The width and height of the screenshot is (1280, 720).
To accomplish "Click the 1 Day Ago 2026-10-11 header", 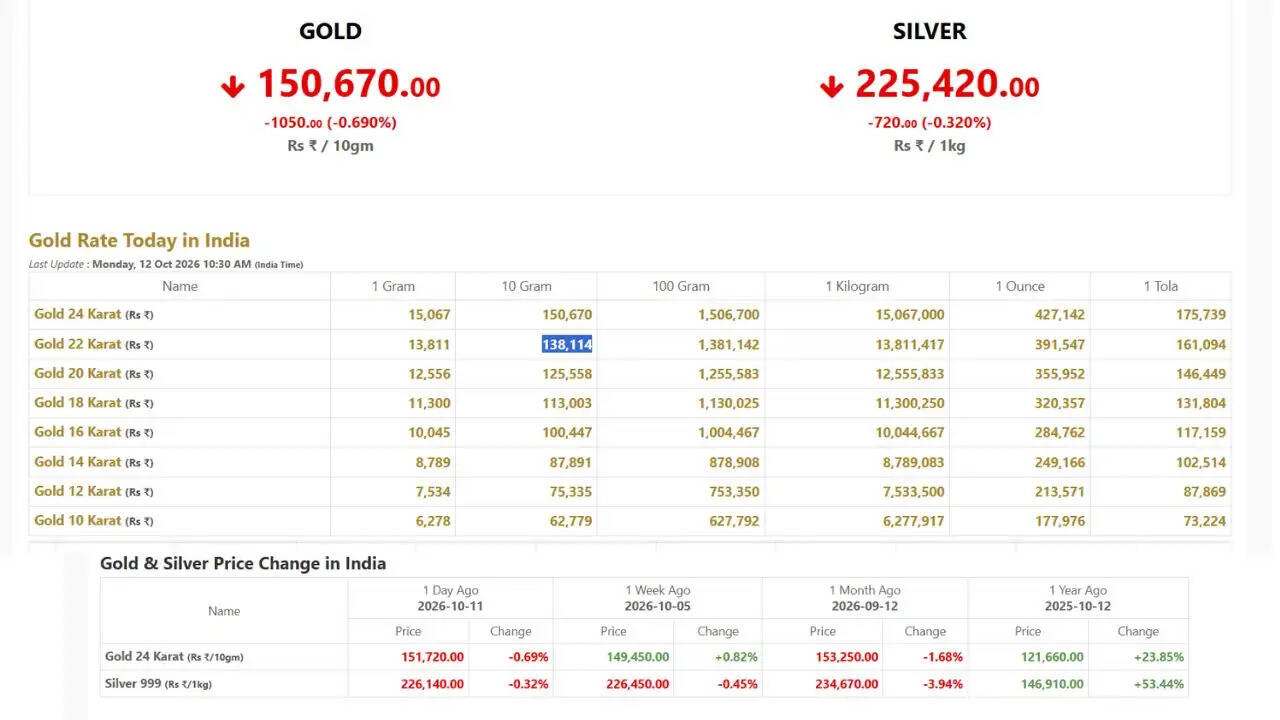I will pos(450,598).
